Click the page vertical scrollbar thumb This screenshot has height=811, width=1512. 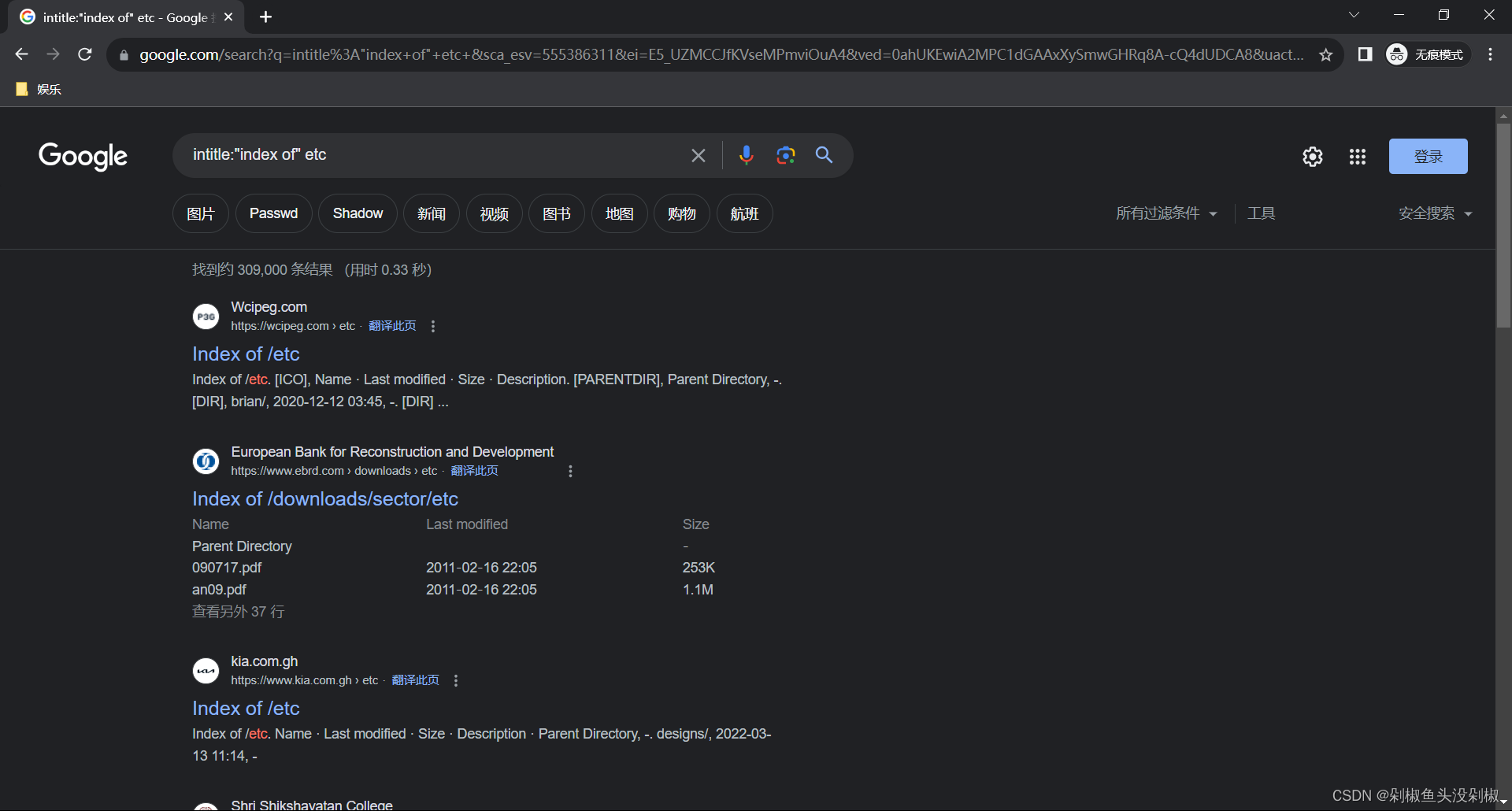(x=1503, y=225)
